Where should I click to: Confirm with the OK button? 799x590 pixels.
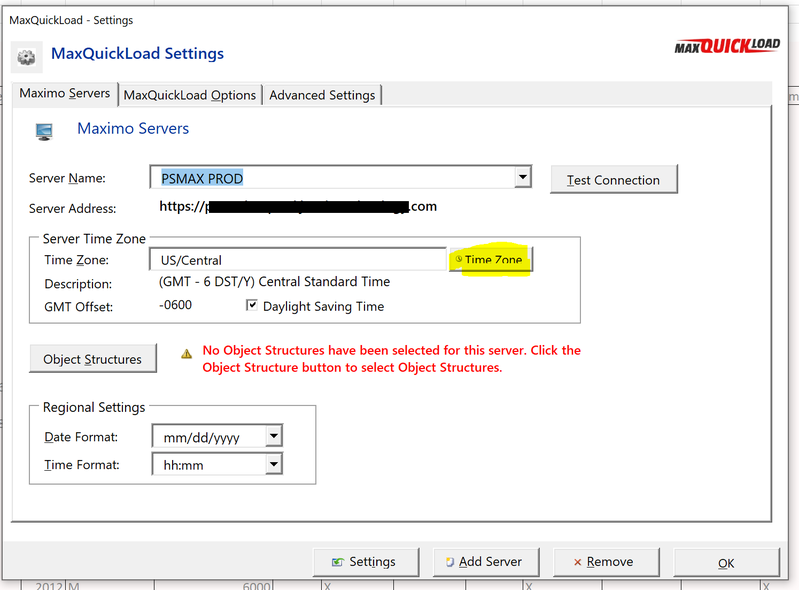click(727, 562)
